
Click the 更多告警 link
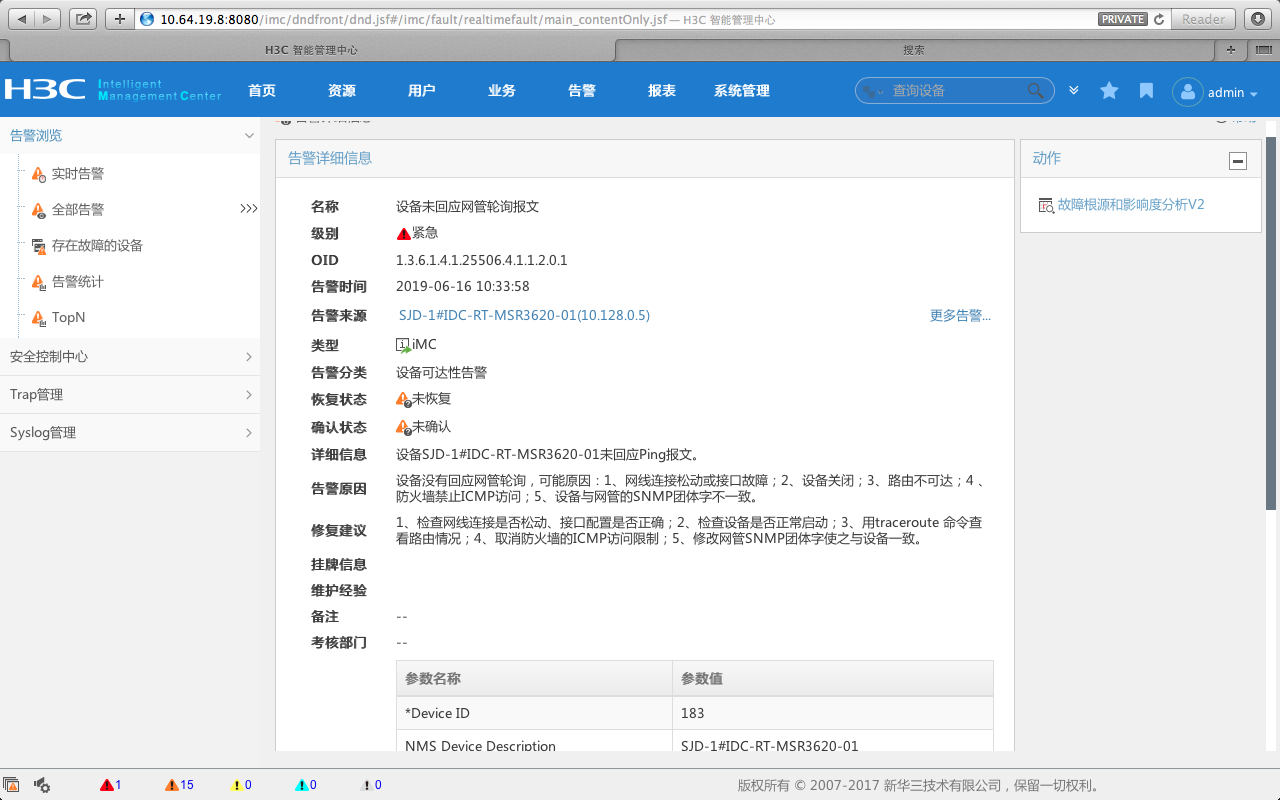tap(960, 315)
